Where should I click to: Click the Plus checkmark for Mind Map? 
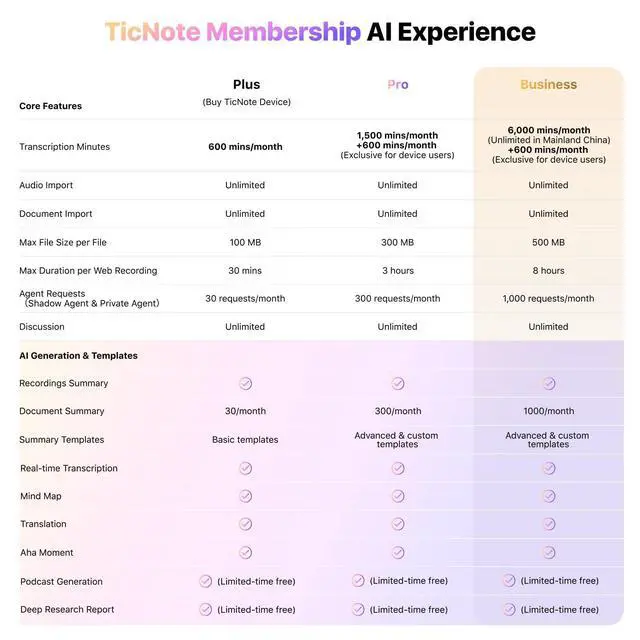pyautogui.click(x=245, y=496)
